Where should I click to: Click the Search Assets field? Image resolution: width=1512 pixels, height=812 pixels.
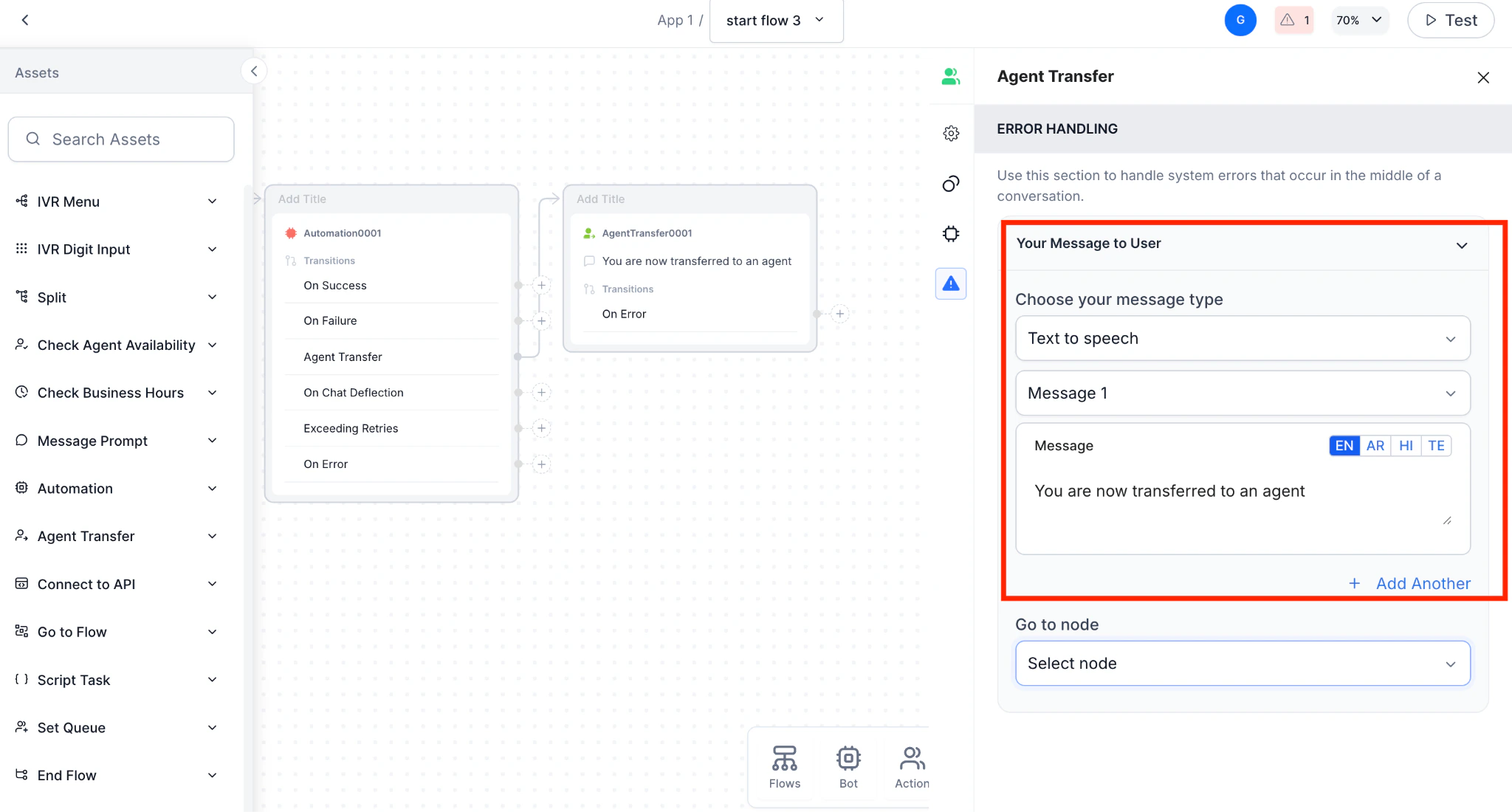click(121, 140)
